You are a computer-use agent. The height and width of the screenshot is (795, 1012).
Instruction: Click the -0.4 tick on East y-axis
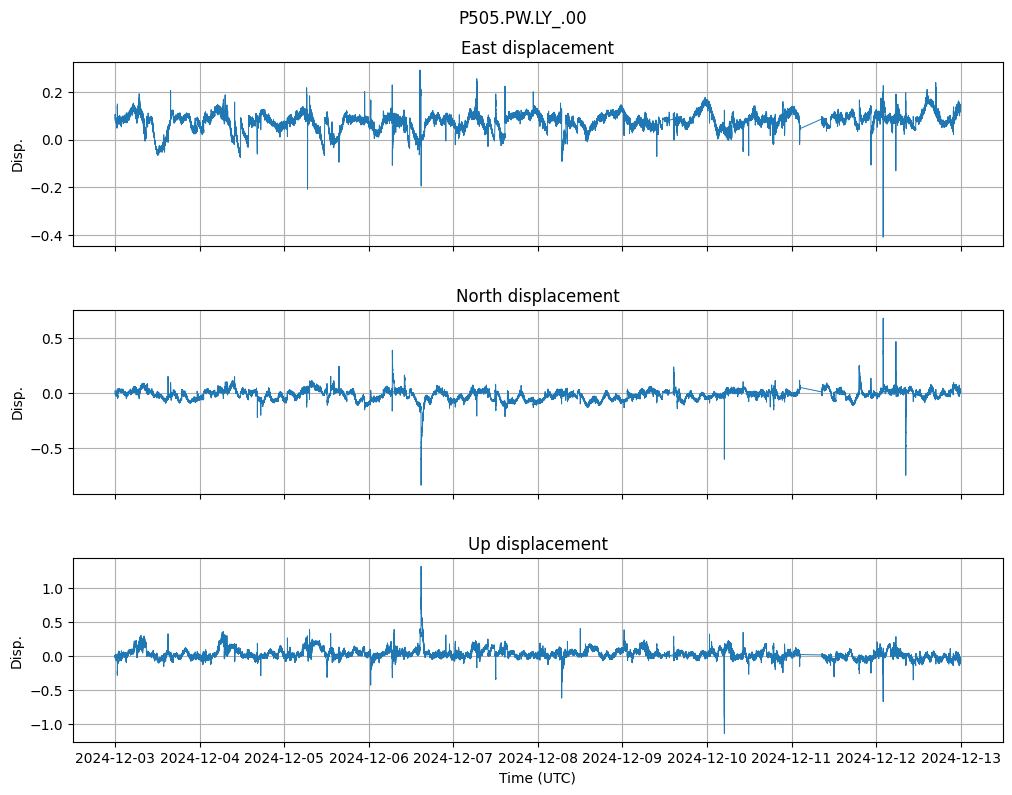tap(47, 236)
